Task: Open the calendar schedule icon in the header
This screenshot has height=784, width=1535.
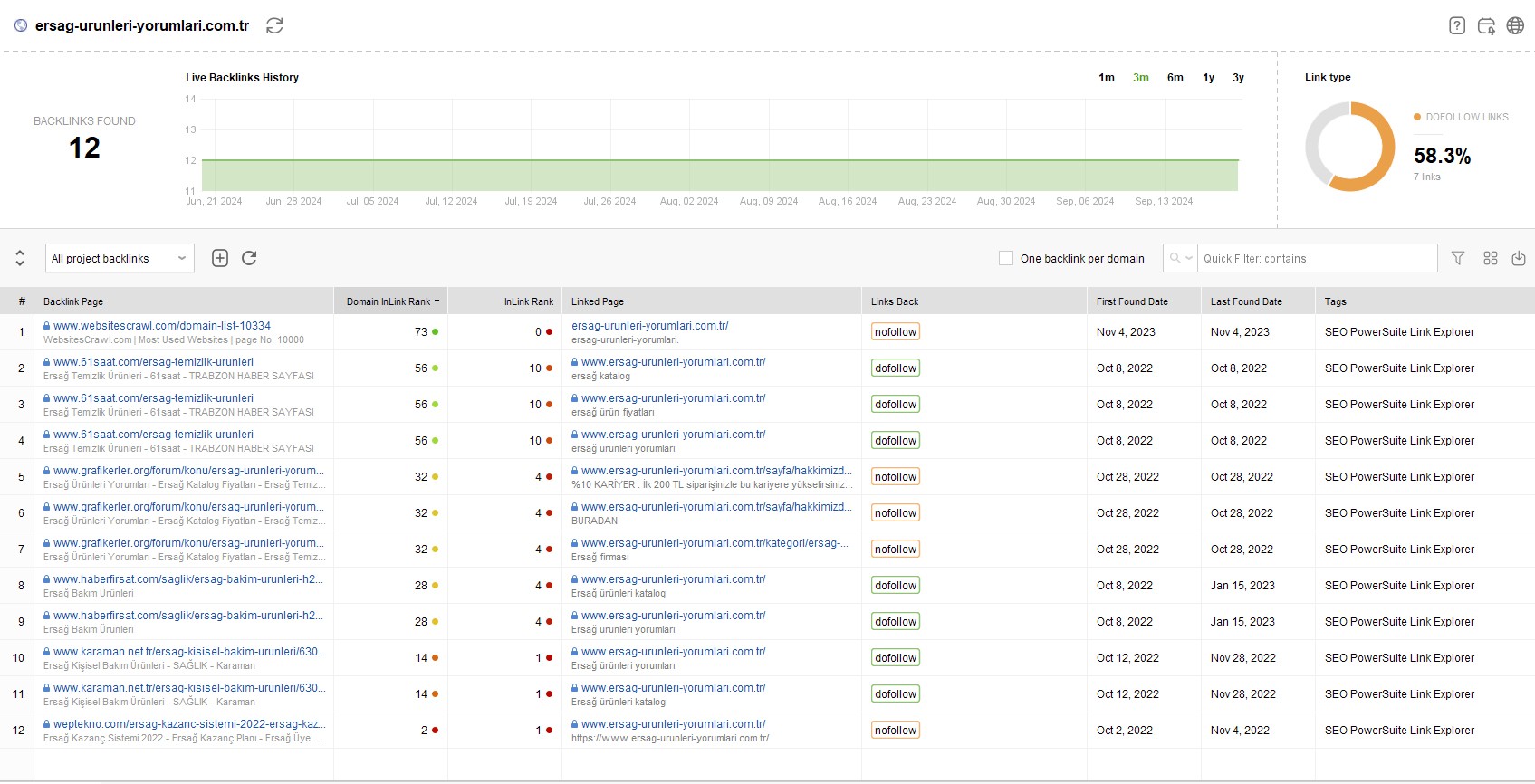Action: (x=1486, y=25)
